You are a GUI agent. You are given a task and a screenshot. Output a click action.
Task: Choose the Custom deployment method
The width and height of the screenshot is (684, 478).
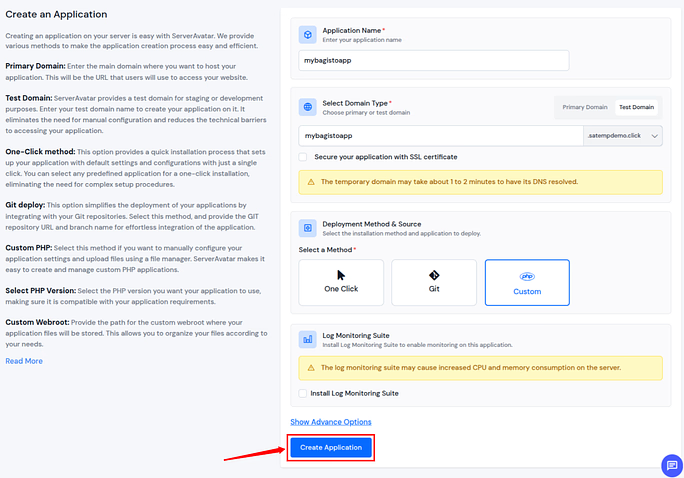pos(527,283)
